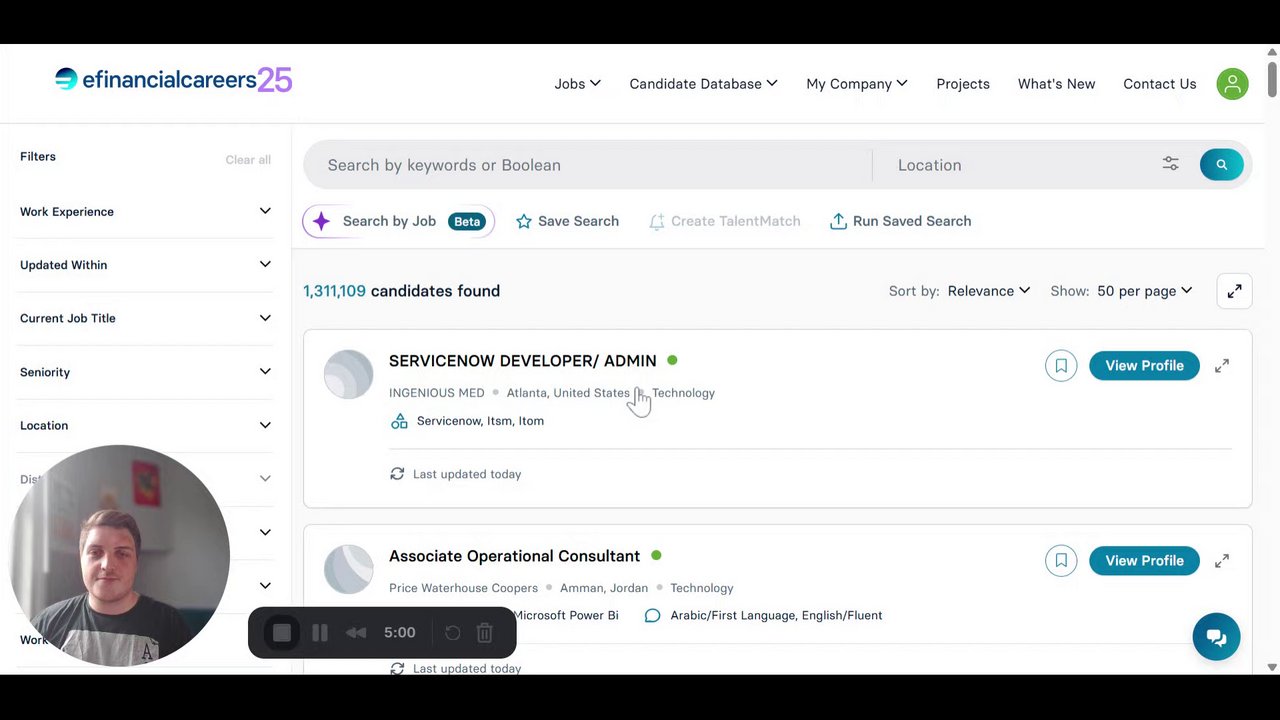Open the live chat bubble
The image size is (1280, 720).
pyautogui.click(x=1216, y=637)
